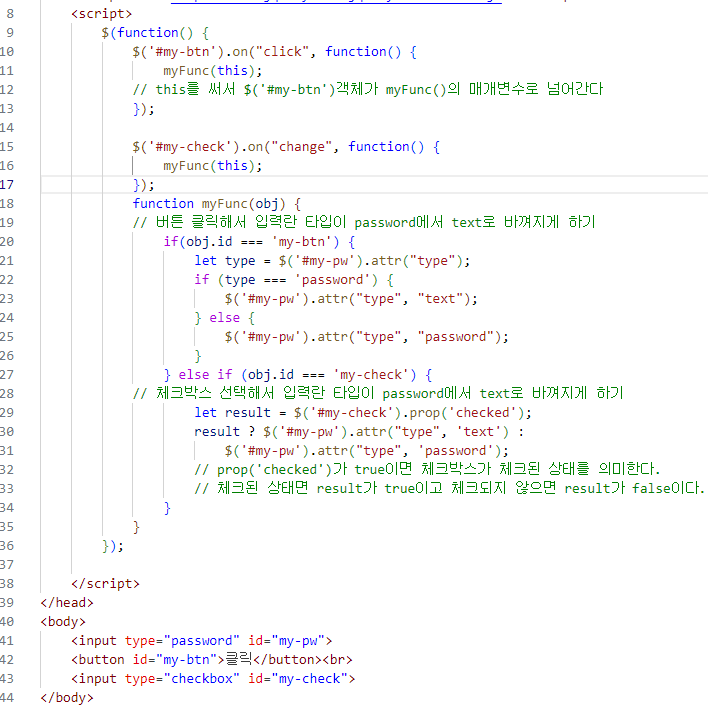Click the attr("type", "text") statement on line 23
The height and width of the screenshot is (707, 708).
(x=351, y=298)
